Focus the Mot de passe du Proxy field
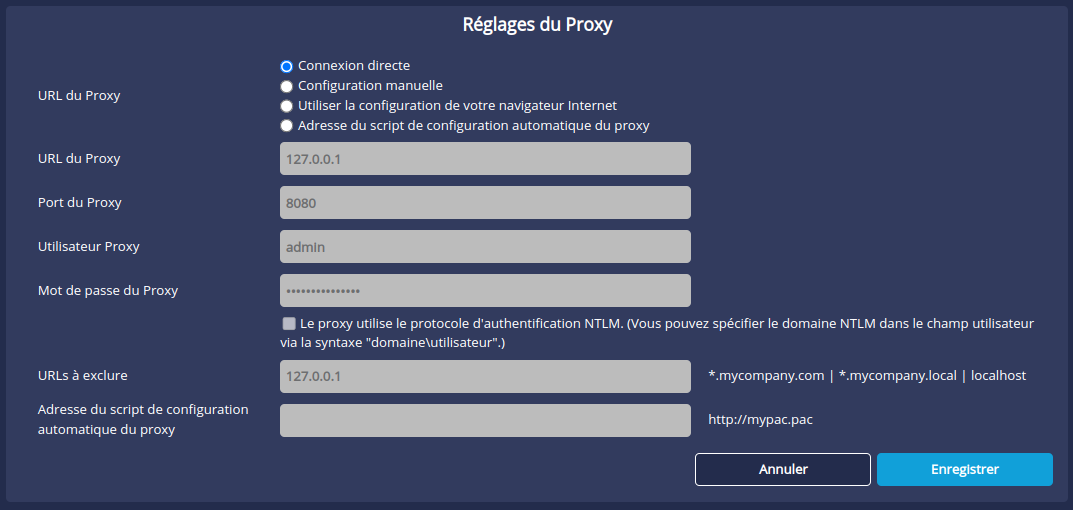The height and width of the screenshot is (510, 1073). point(485,290)
